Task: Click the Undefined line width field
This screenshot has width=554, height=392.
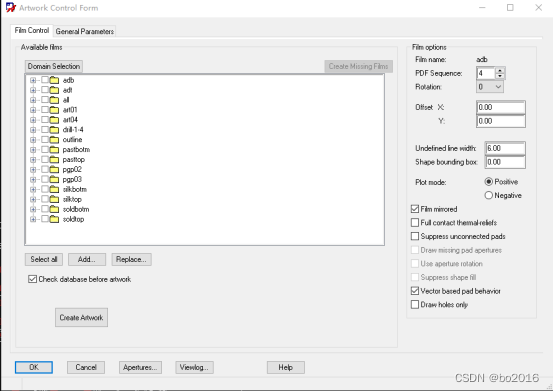Action: point(505,148)
